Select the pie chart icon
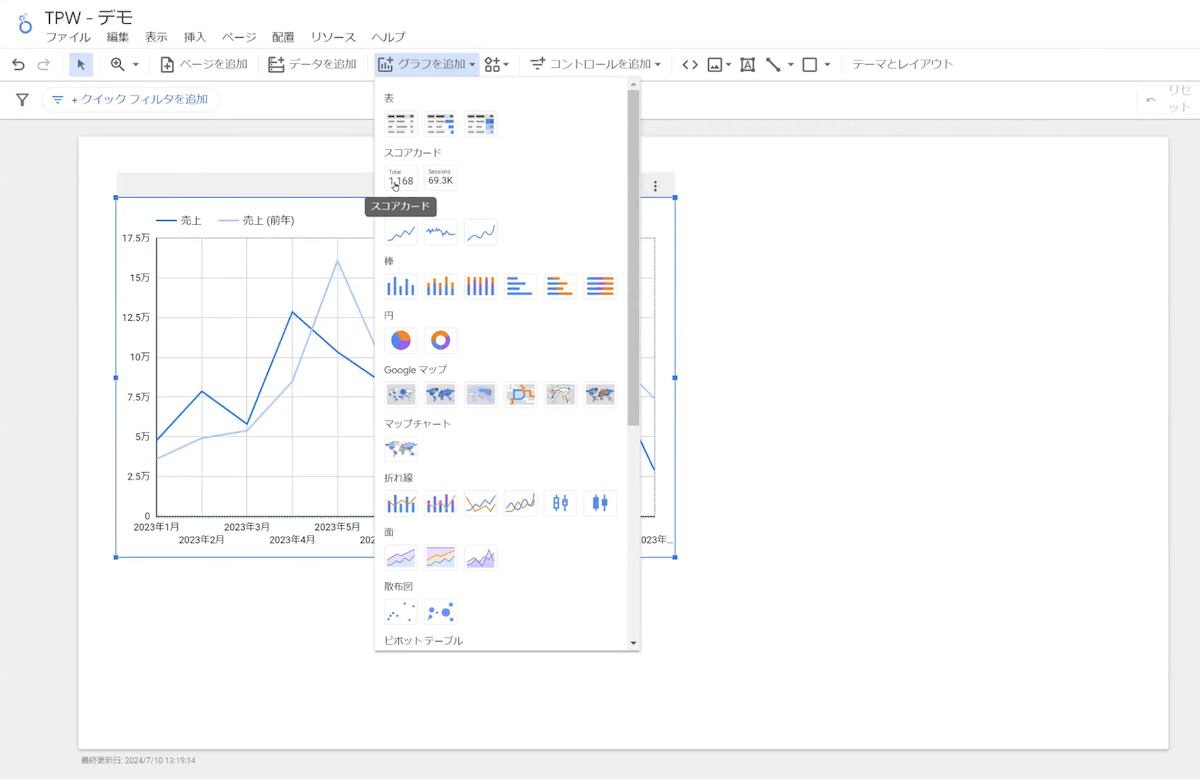 coord(400,340)
